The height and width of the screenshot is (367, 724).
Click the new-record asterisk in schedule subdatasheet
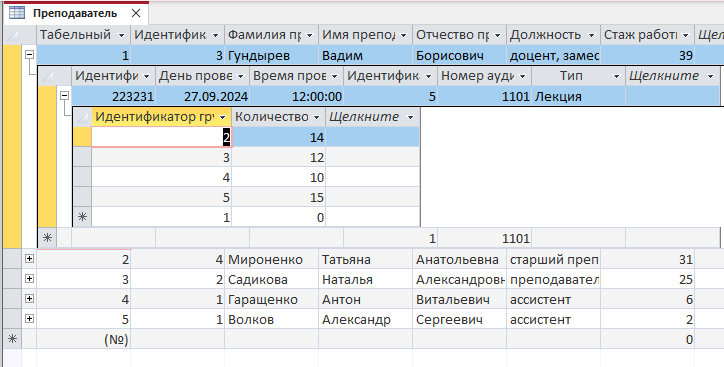(48, 238)
